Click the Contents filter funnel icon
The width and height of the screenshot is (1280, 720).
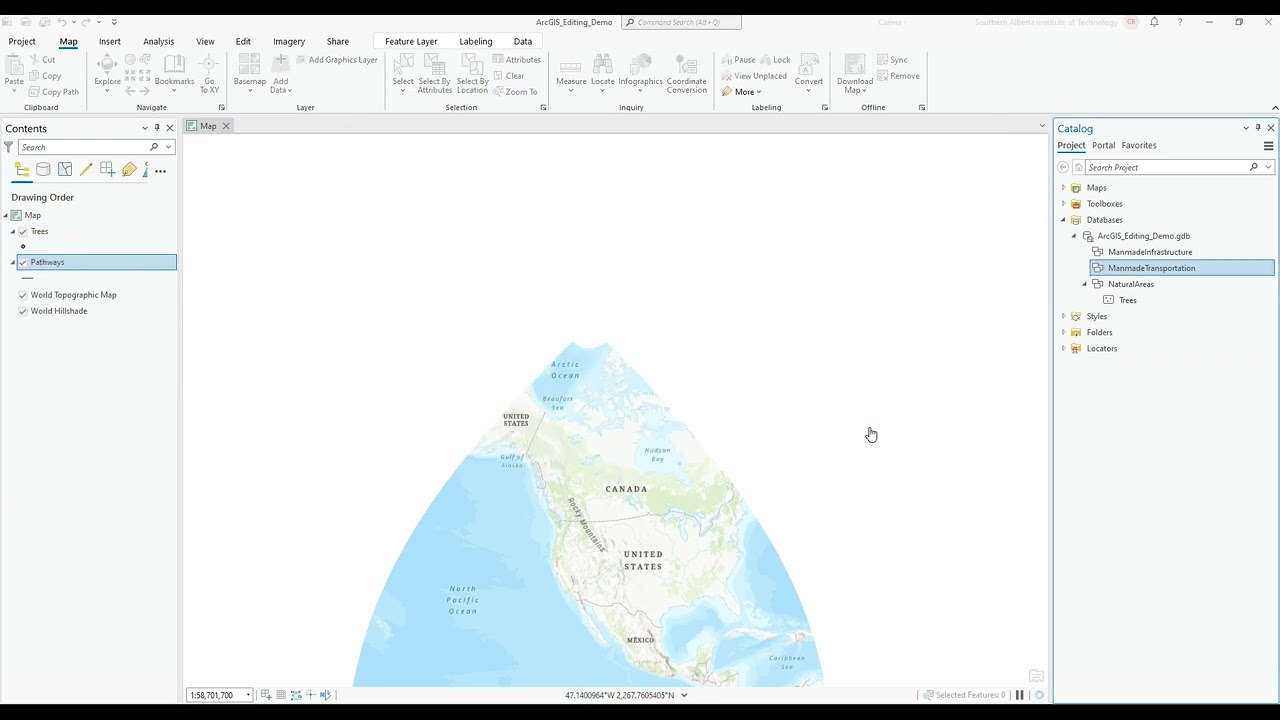[x=9, y=147]
